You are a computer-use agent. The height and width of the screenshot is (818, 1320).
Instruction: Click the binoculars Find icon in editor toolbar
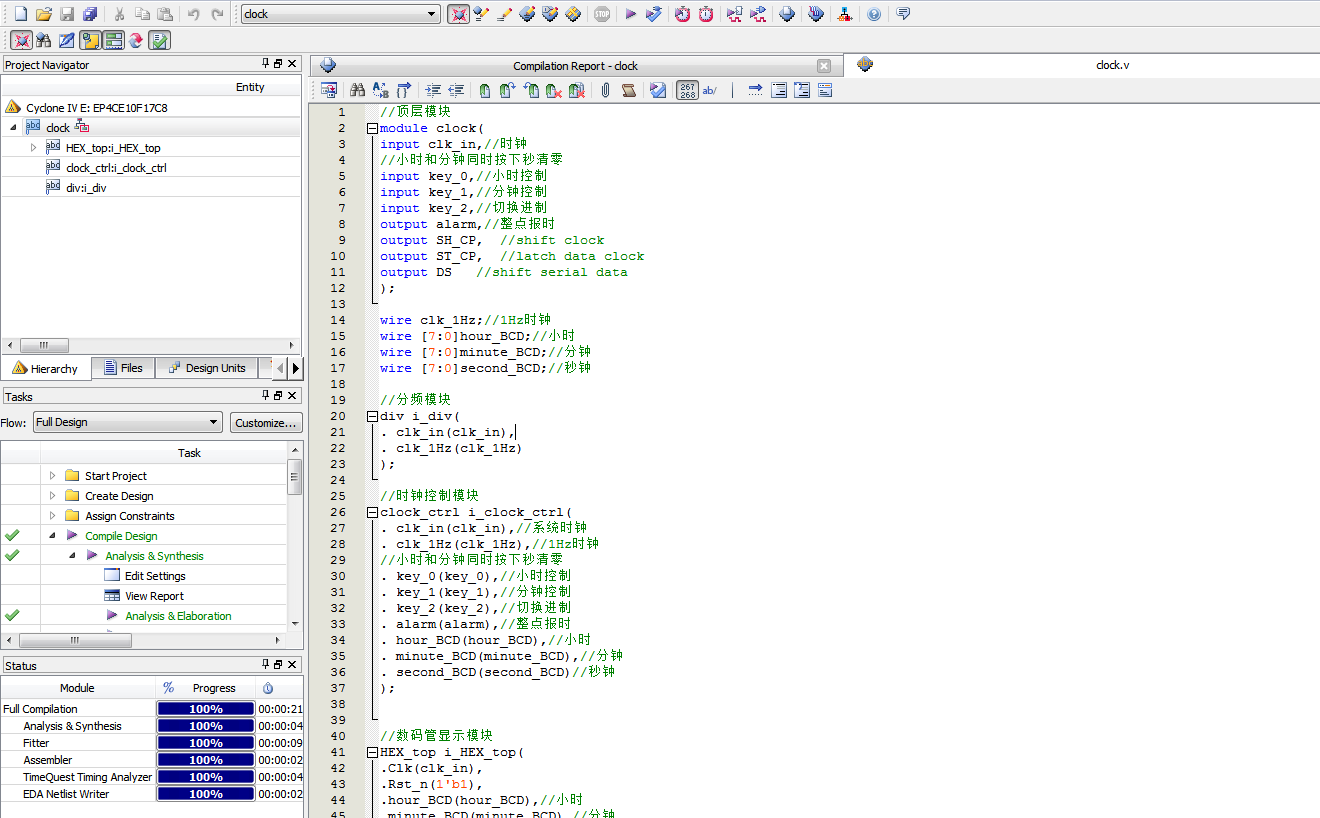click(x=357, y=90)
